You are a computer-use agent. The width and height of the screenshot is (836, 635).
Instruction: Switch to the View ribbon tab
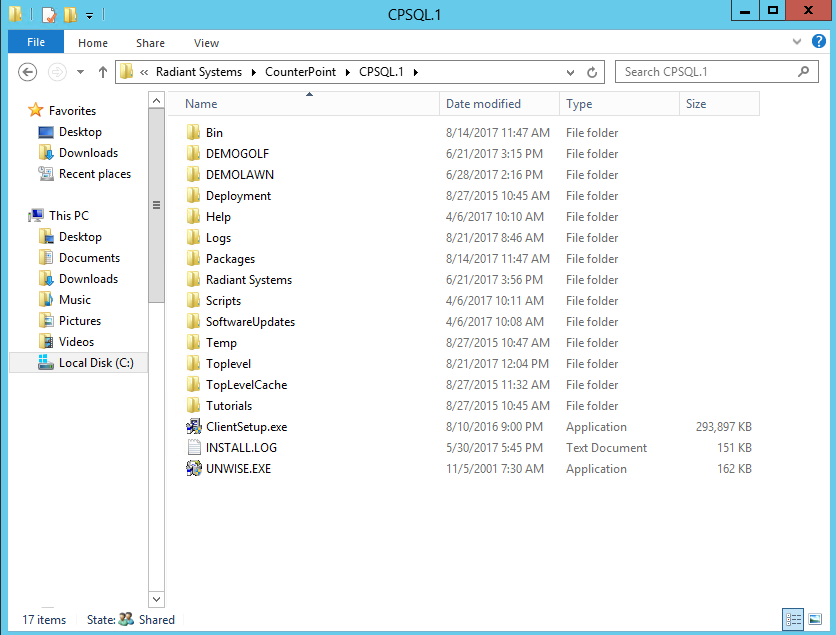(206, 43)
